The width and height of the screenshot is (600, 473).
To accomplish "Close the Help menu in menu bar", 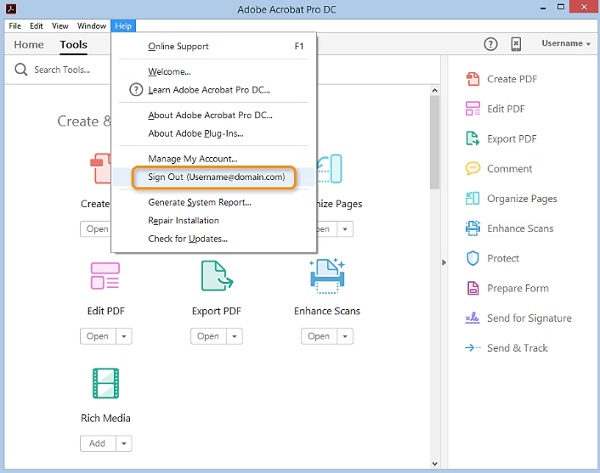I will tap(123, 26).
